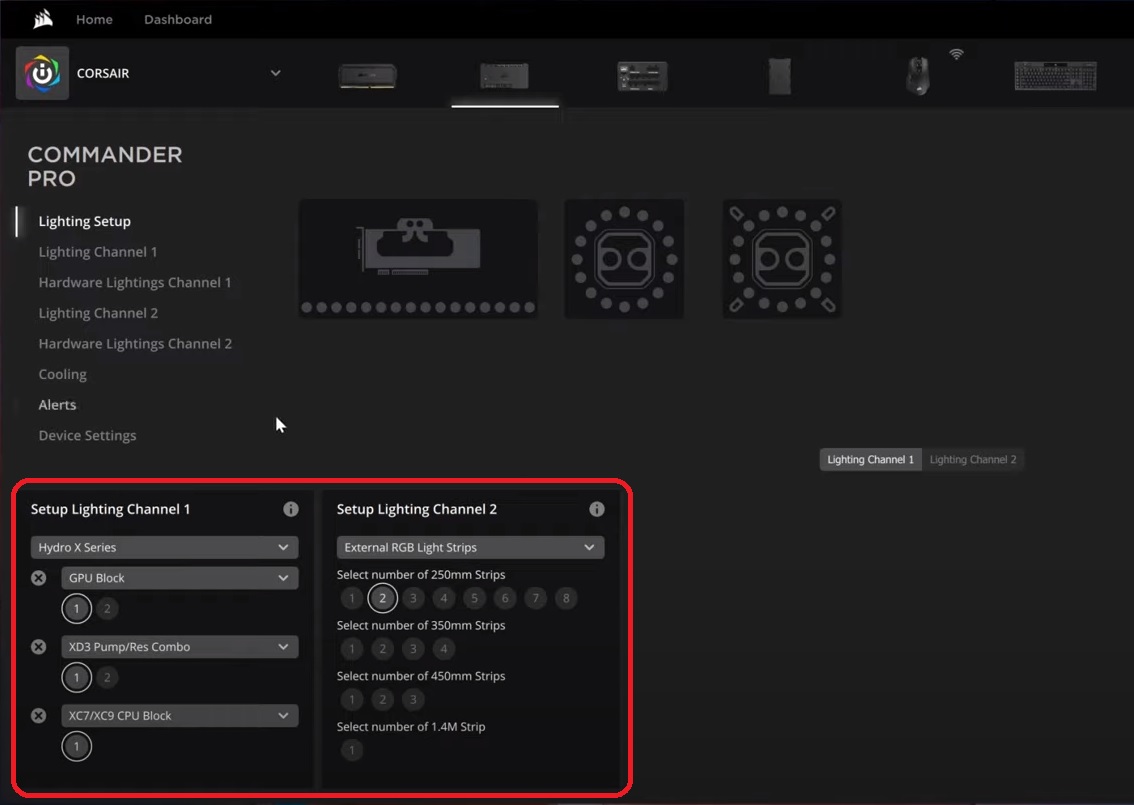Screen dimensions: 1134x805
Task: Select the keyboard device icon
Action: [1055, 75]
